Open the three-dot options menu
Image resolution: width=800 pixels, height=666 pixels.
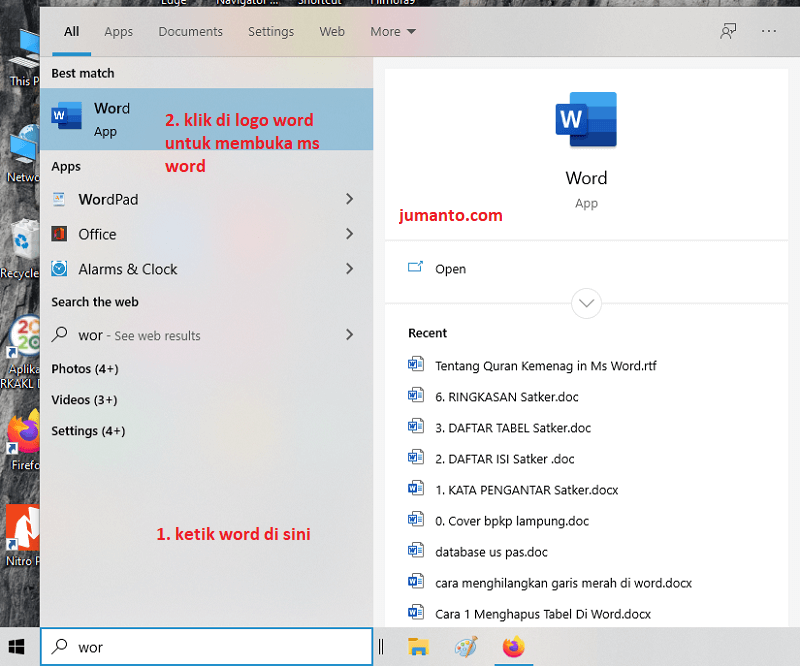(x=768, y=31)
